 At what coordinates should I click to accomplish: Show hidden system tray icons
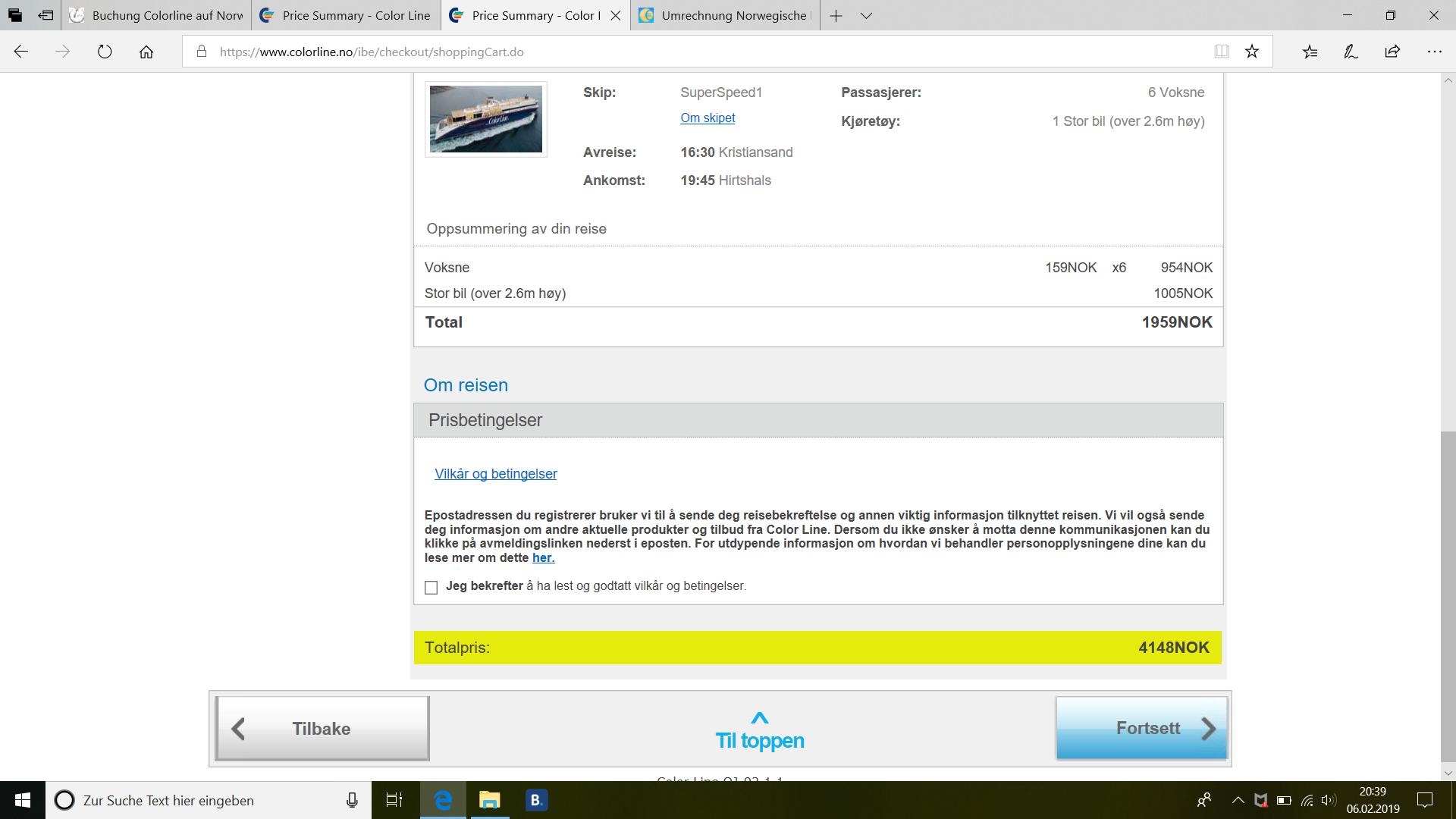click(1238, 800)
